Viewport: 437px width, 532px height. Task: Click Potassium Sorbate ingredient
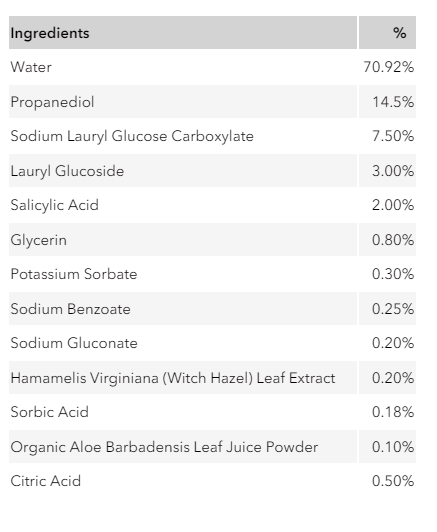(74, 274)
